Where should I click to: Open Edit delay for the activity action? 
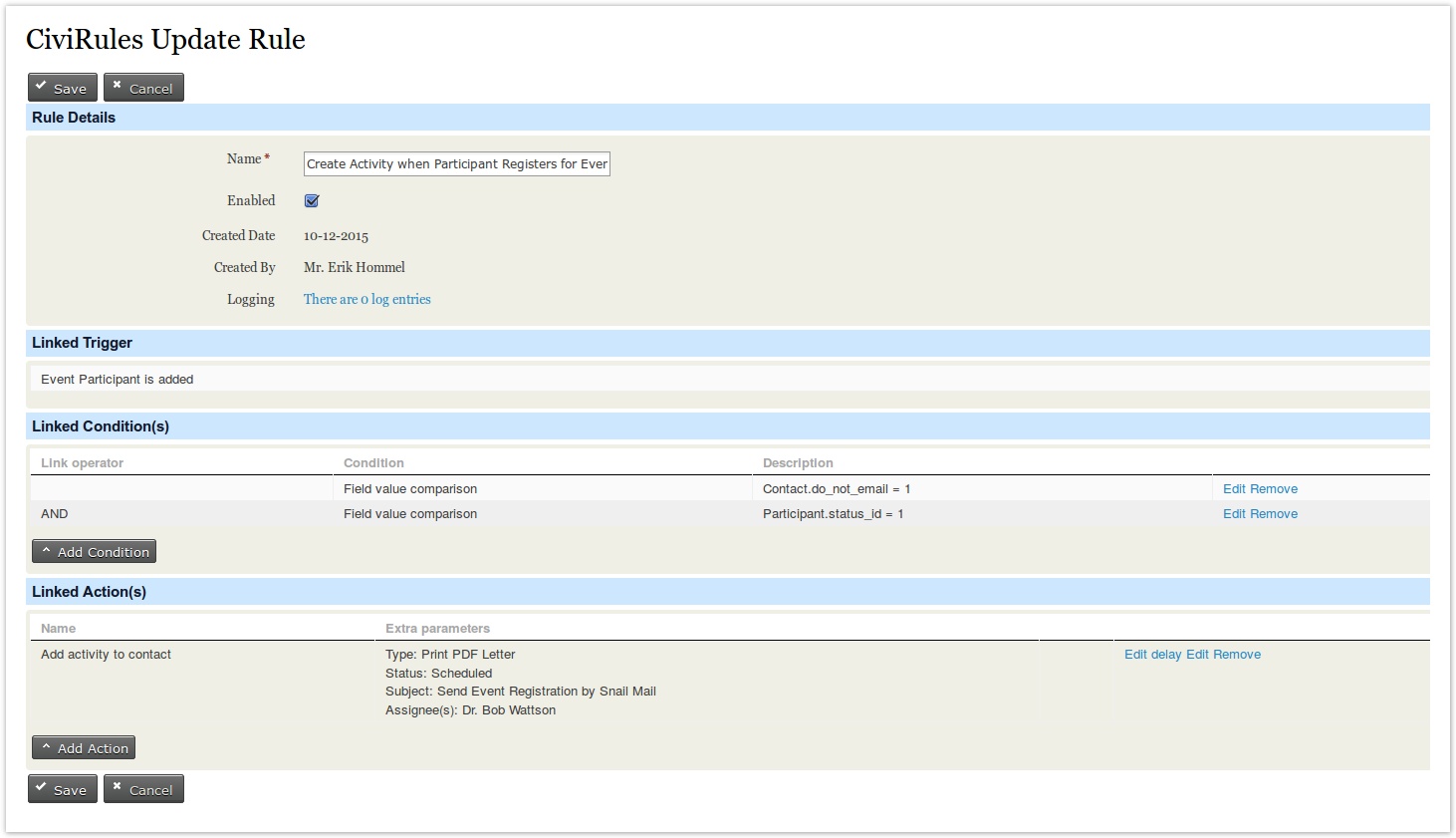pyautogui.click(x=1152, y=655)
